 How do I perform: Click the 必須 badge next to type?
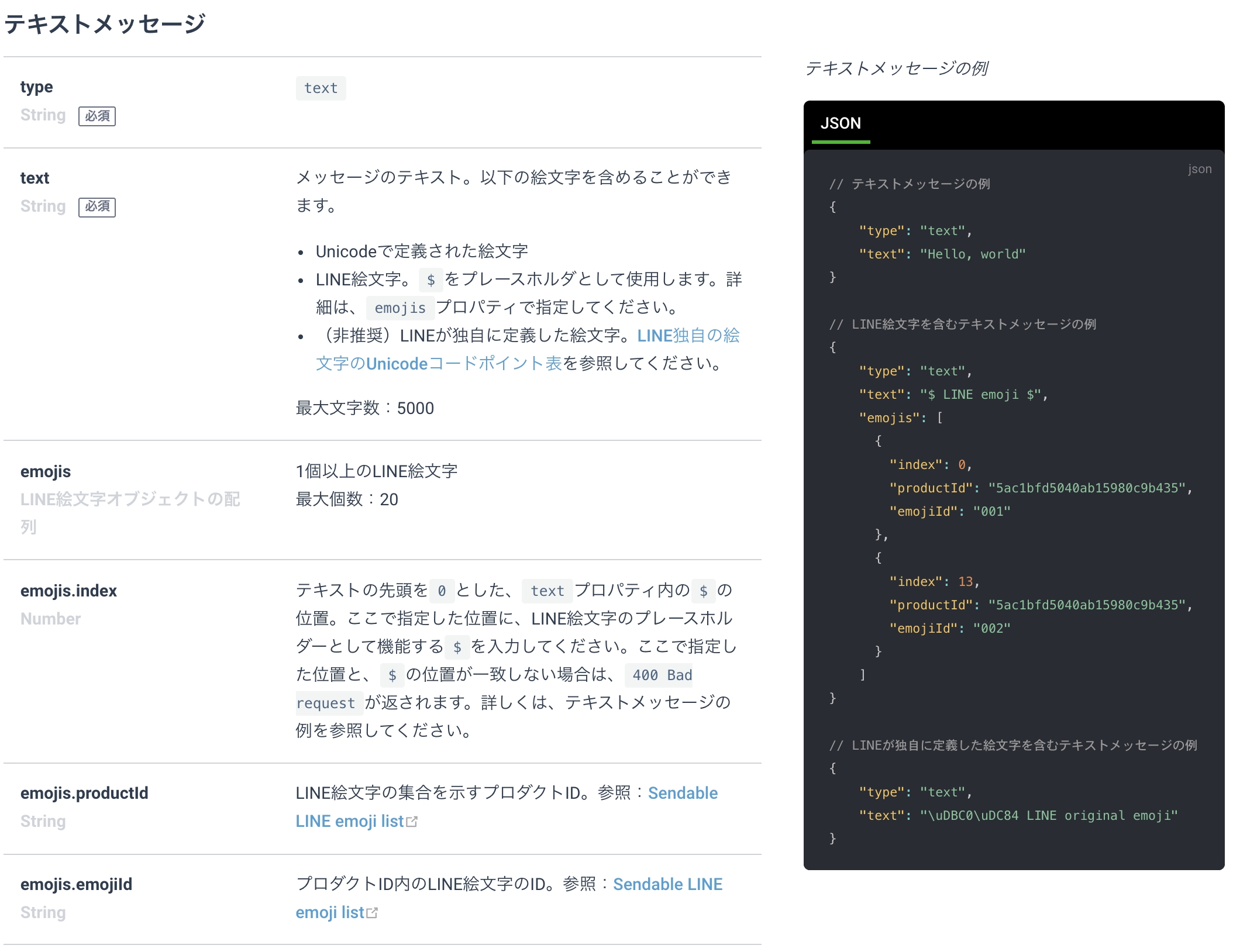click(97, 116)
